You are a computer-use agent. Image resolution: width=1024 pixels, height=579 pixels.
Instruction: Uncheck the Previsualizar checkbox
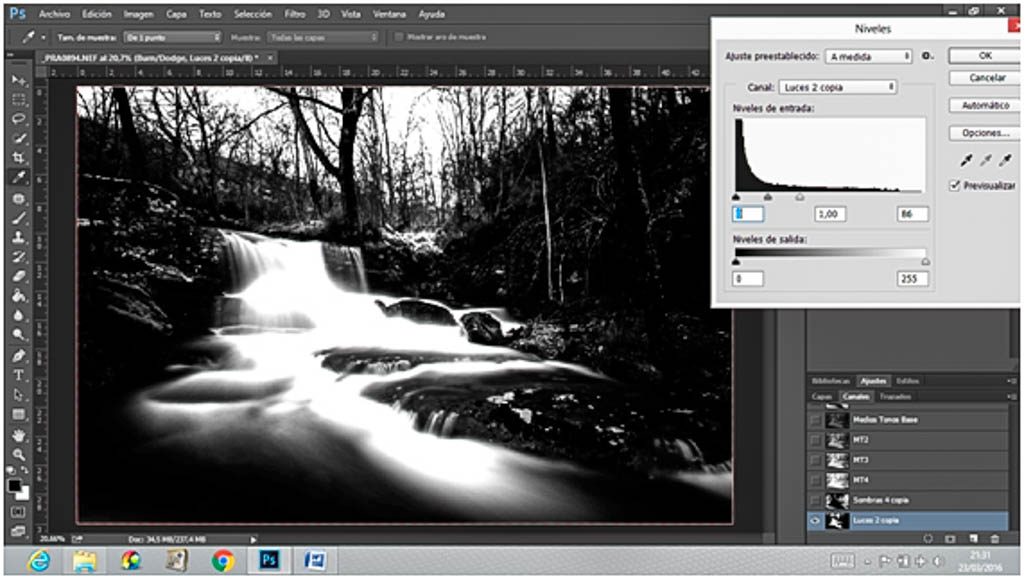point(955,185)
